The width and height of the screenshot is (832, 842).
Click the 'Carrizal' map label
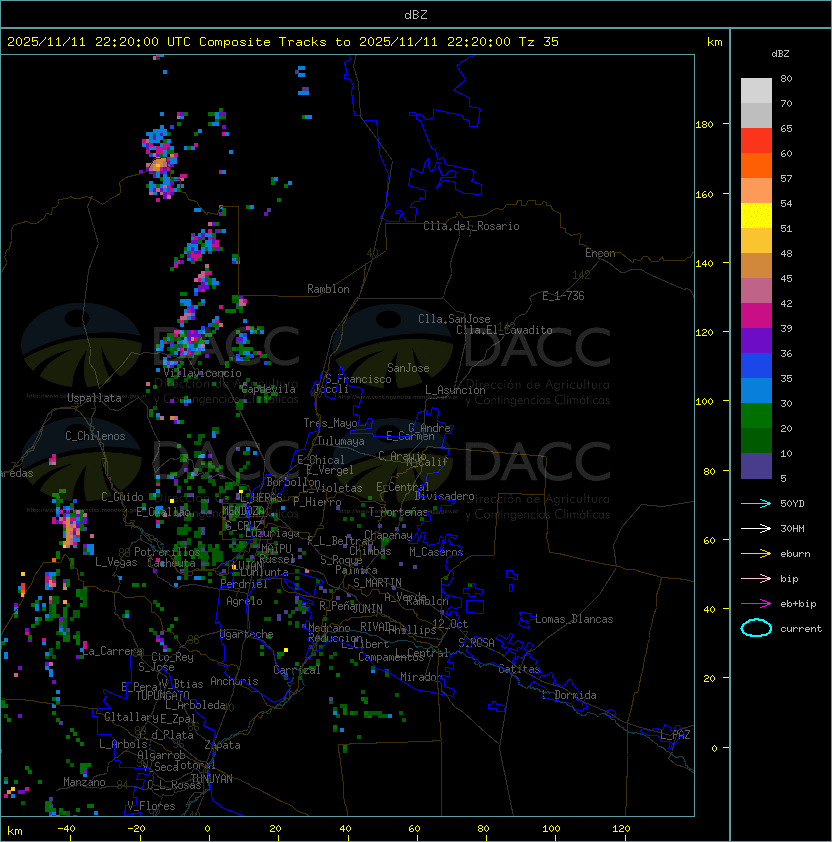tap(296, 670)
